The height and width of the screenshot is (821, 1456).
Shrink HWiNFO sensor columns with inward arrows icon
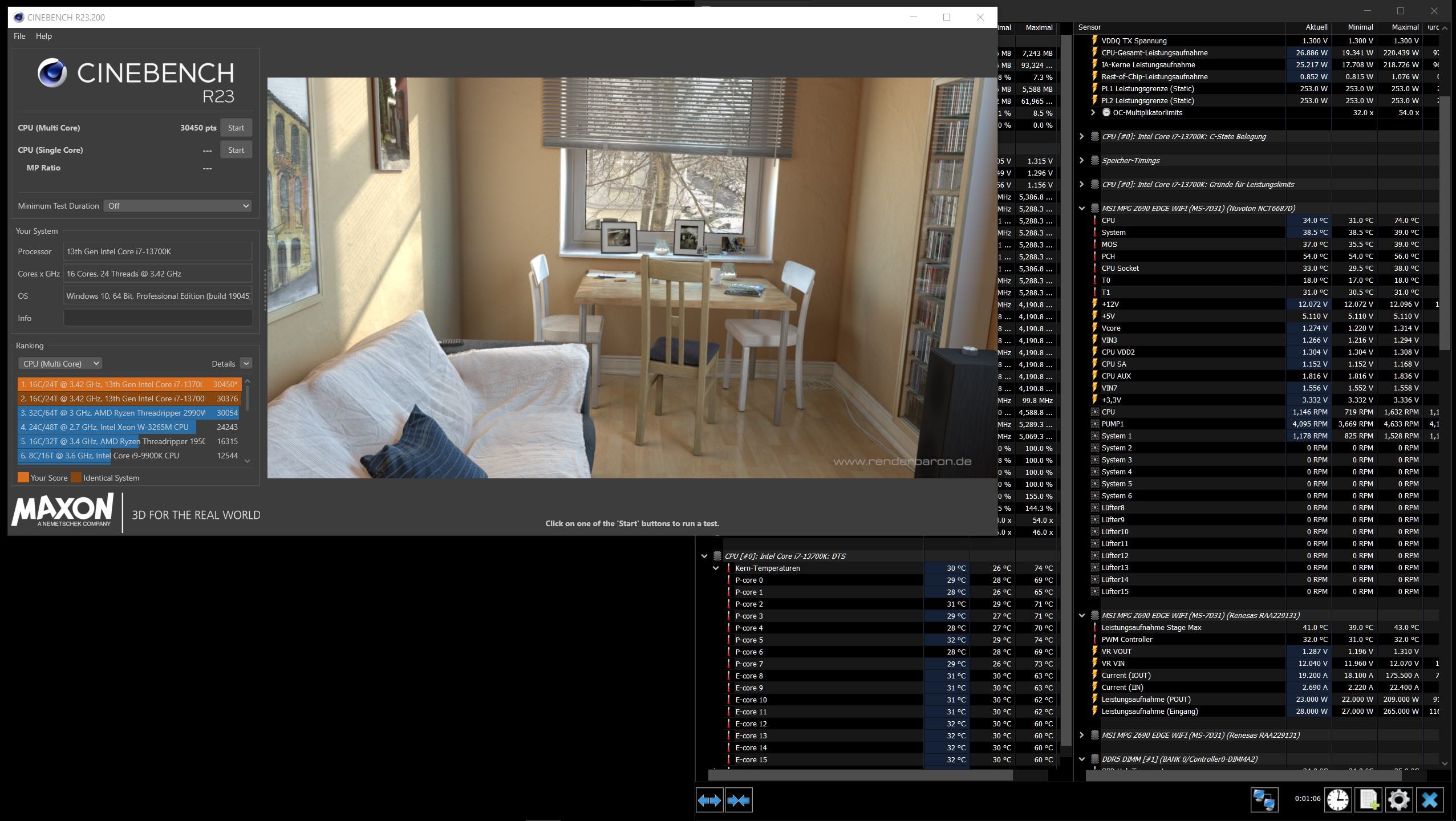pyautogui.click(x=739, y=800)
